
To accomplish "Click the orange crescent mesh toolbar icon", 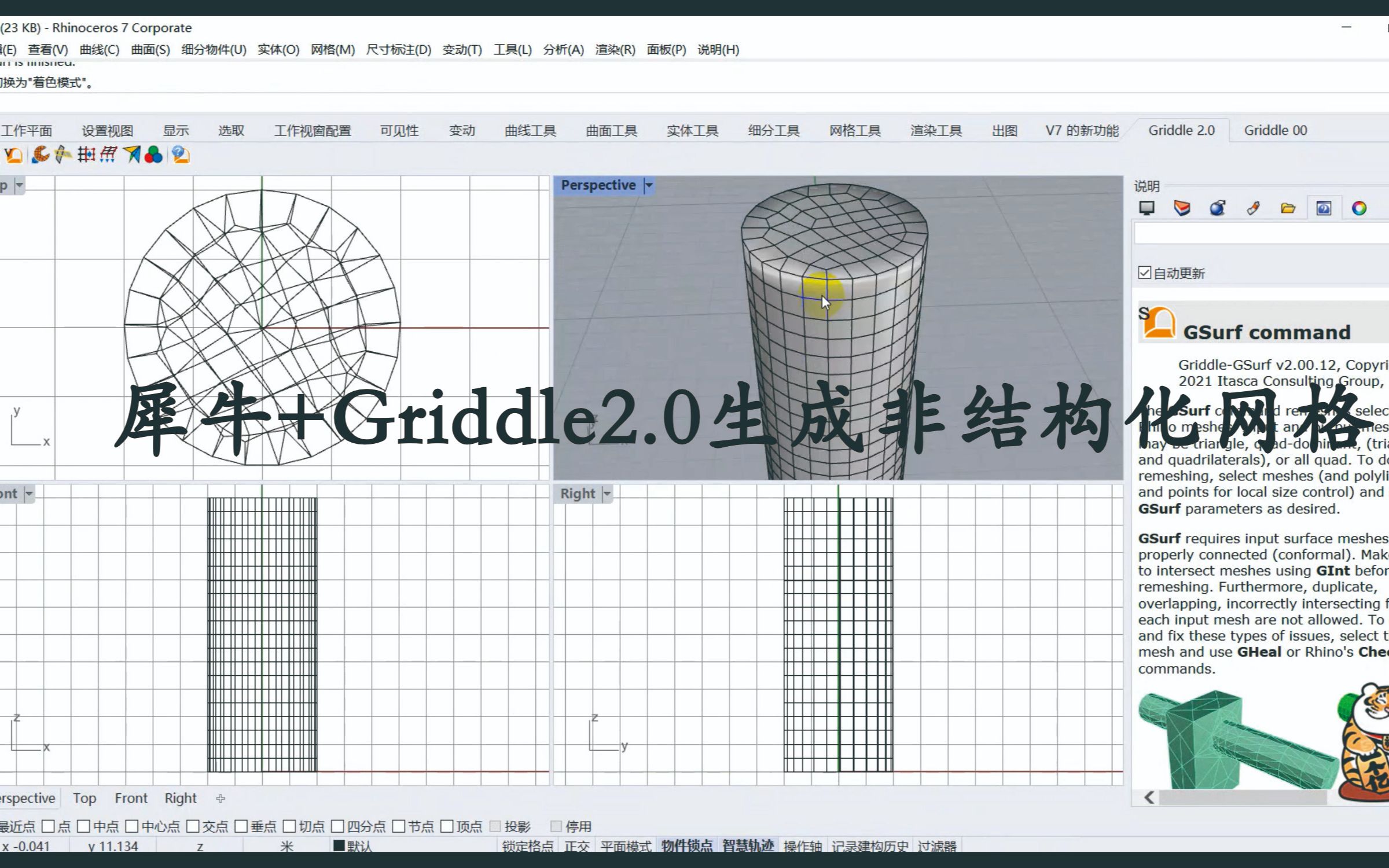I will click(40, 155).
